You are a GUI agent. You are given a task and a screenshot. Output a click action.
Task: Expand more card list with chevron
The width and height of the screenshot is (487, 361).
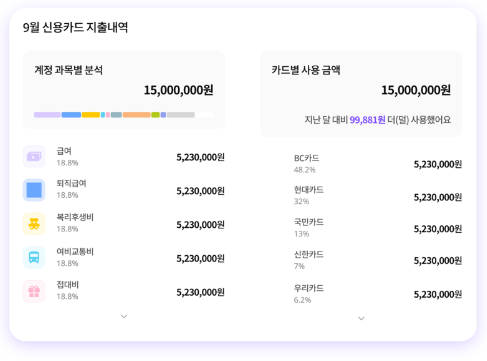point(361,318)
